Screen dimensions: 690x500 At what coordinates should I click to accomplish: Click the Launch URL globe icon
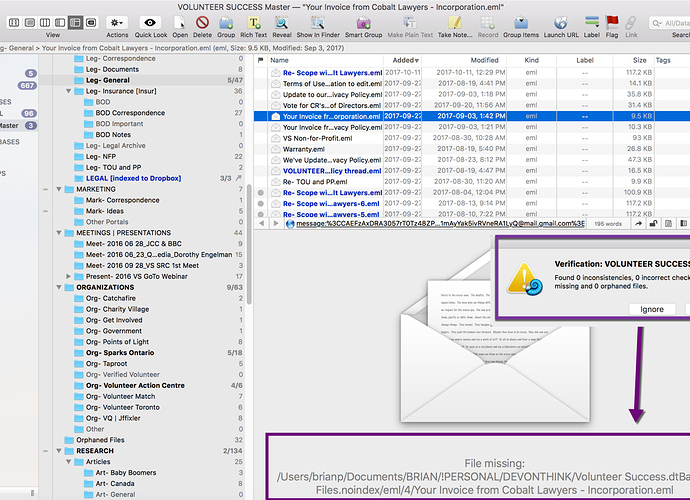coord(561,22)
